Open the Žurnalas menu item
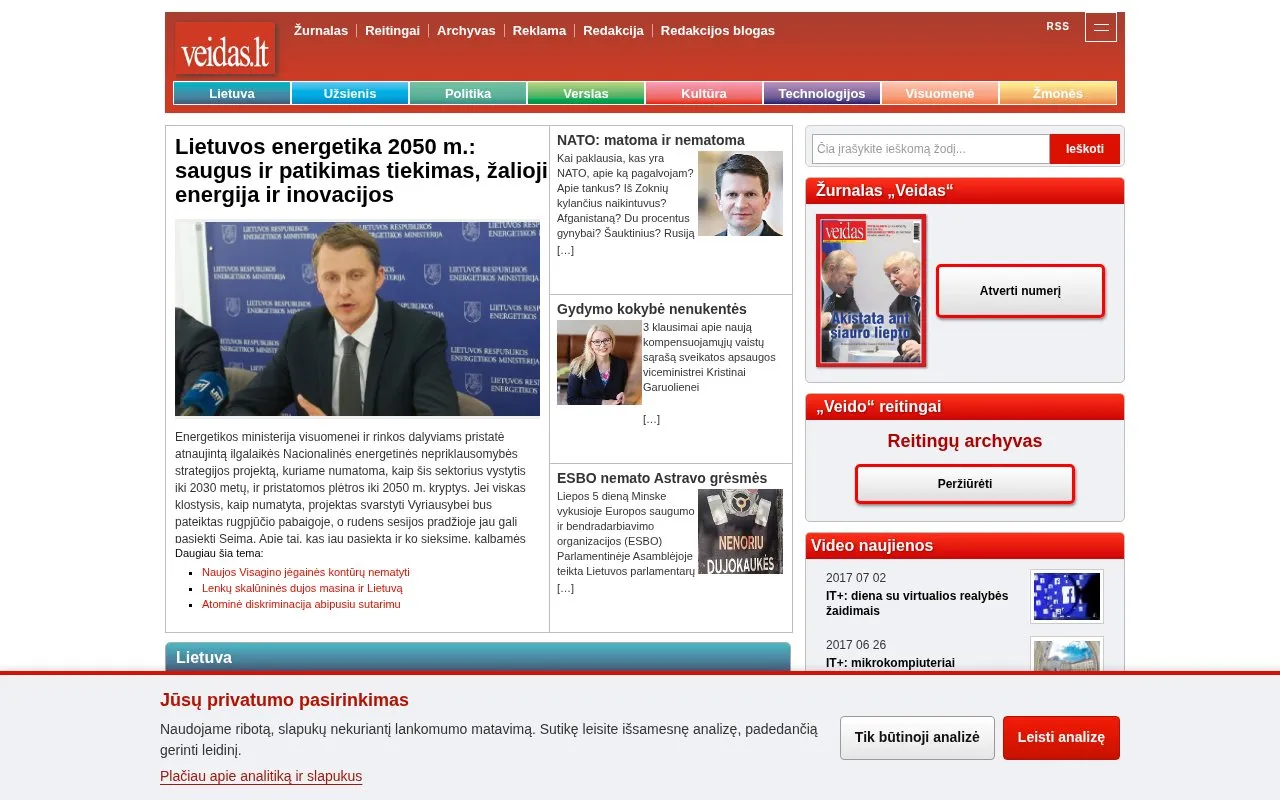1280x800 pixels. [321, 30]
